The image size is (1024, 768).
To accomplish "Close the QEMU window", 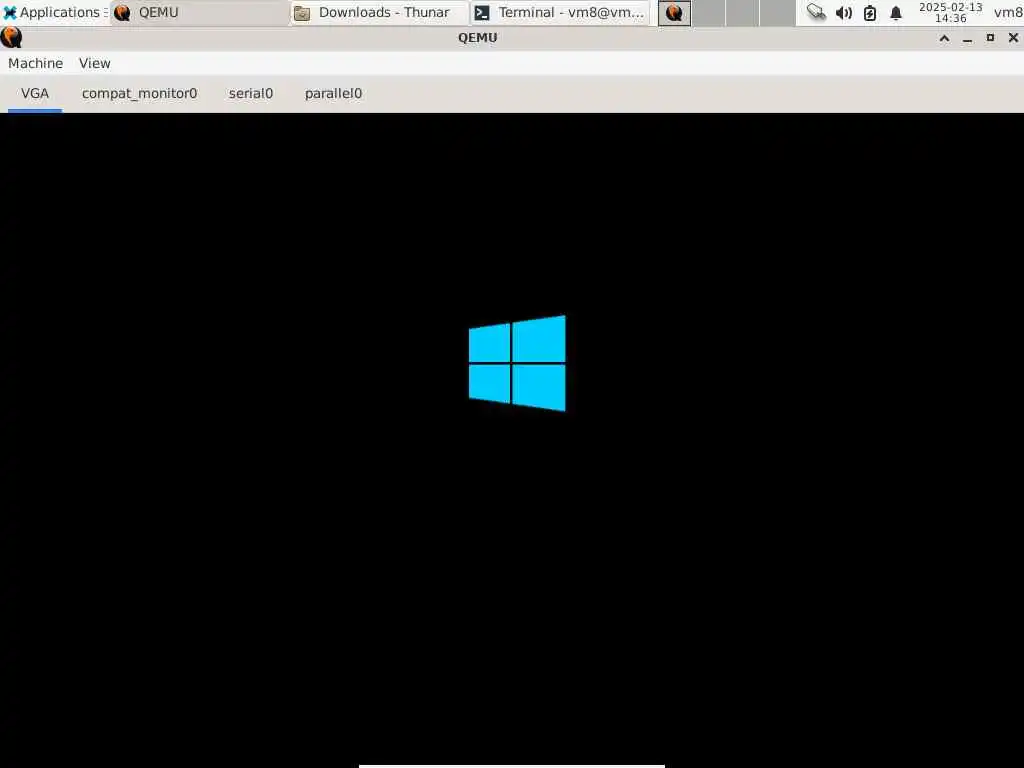I will [1013, 38].
